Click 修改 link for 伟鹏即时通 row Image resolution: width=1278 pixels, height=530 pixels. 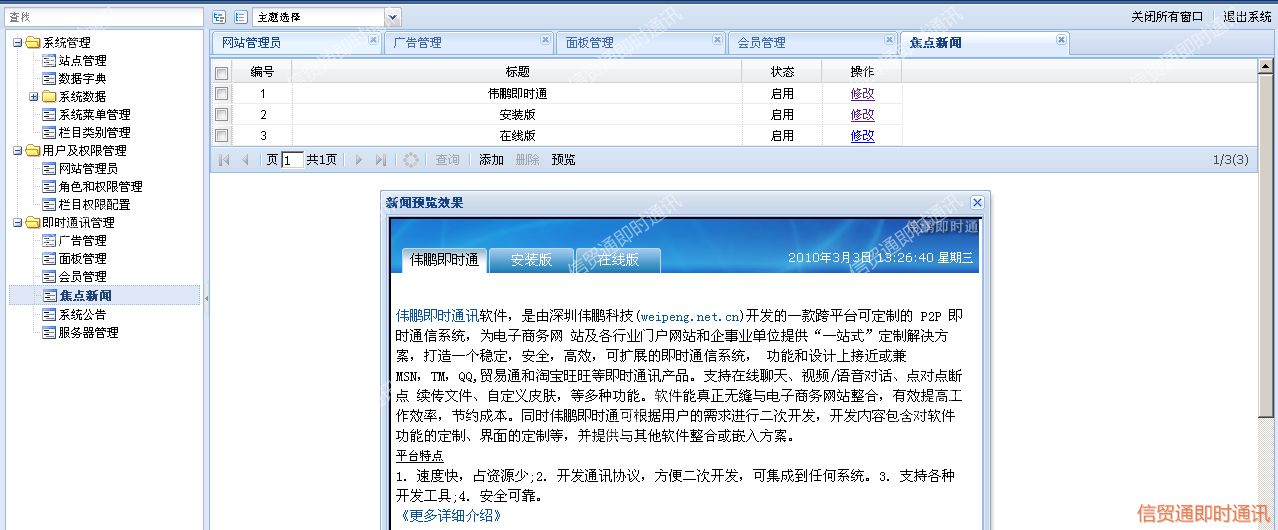[862, 94]
